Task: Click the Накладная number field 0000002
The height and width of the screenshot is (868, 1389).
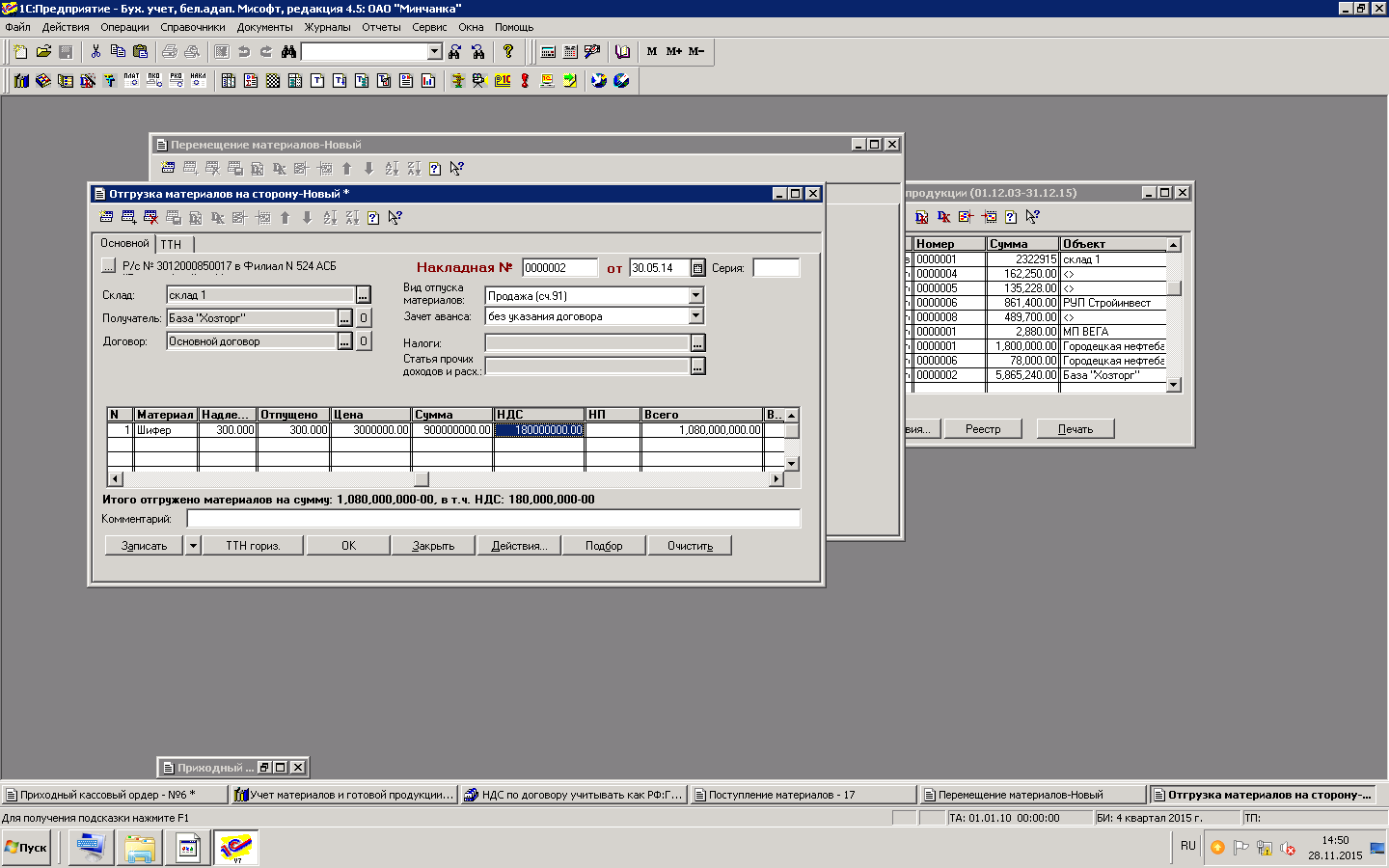Action: (559, 268)
